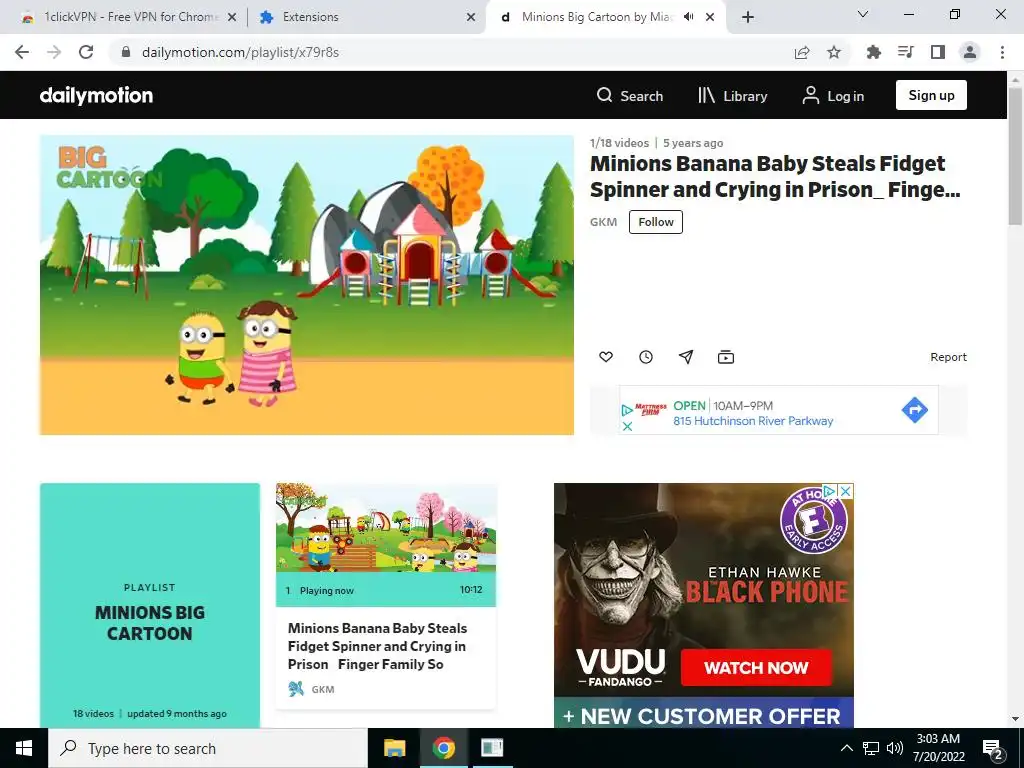Viewport: 1024px width, 768px height.
Task: Click GKM avatar in playlist card
Action: coord(296,689)
